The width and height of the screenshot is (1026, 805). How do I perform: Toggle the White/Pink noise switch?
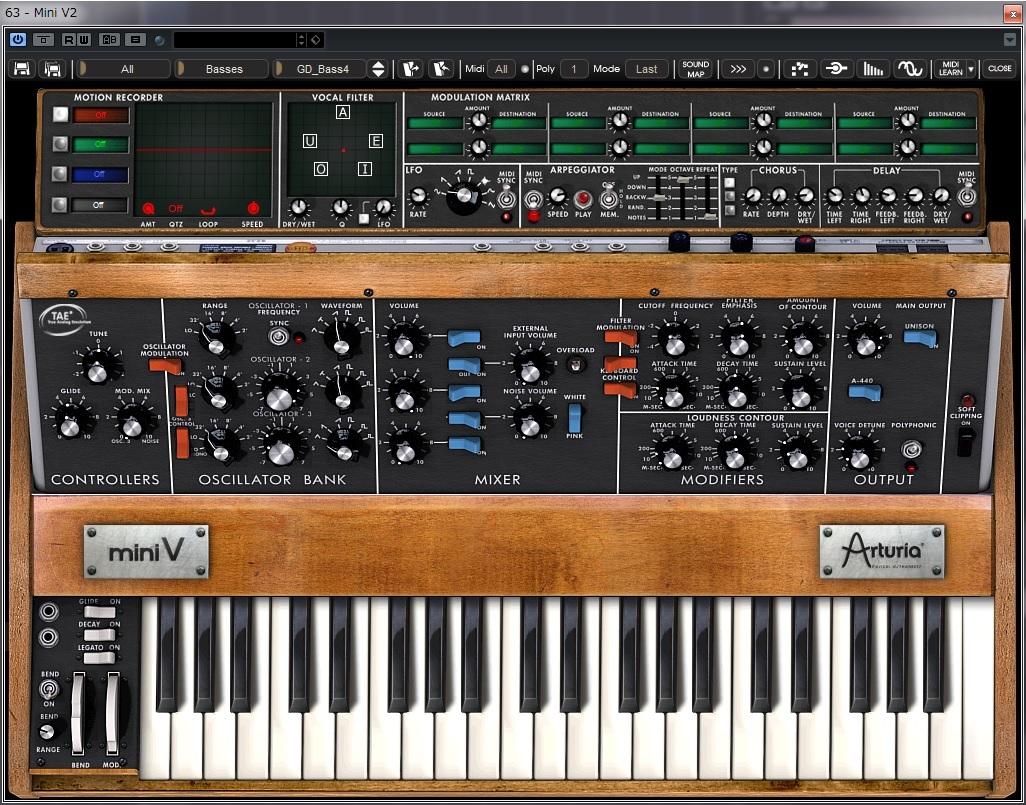click(x=575, y=417)
